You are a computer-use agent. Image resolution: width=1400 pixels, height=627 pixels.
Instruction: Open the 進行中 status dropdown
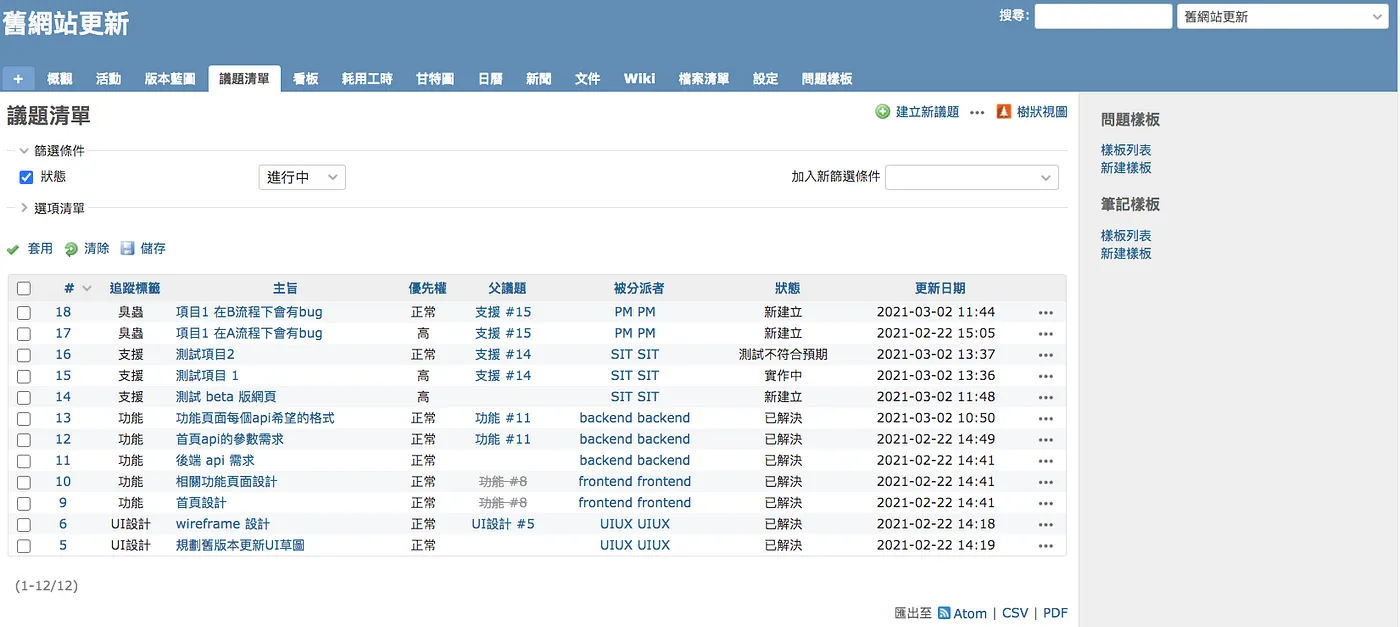tap(302, 177)
